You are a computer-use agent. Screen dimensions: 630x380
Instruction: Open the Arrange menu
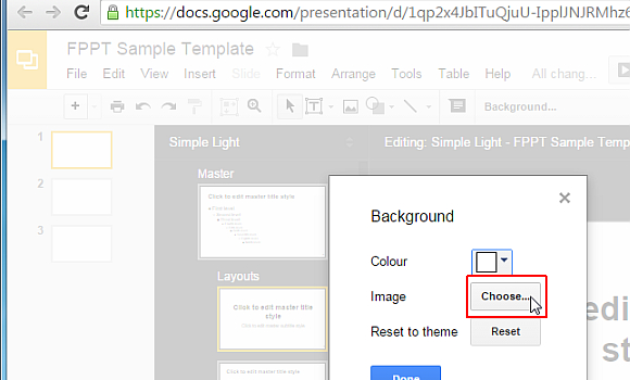coord(353,74)
